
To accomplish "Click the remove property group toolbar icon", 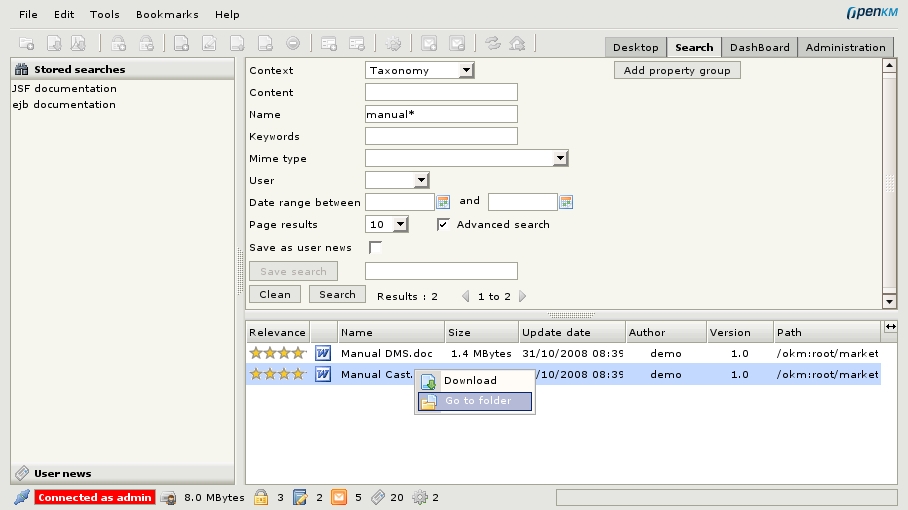I will tap(357, 43).
